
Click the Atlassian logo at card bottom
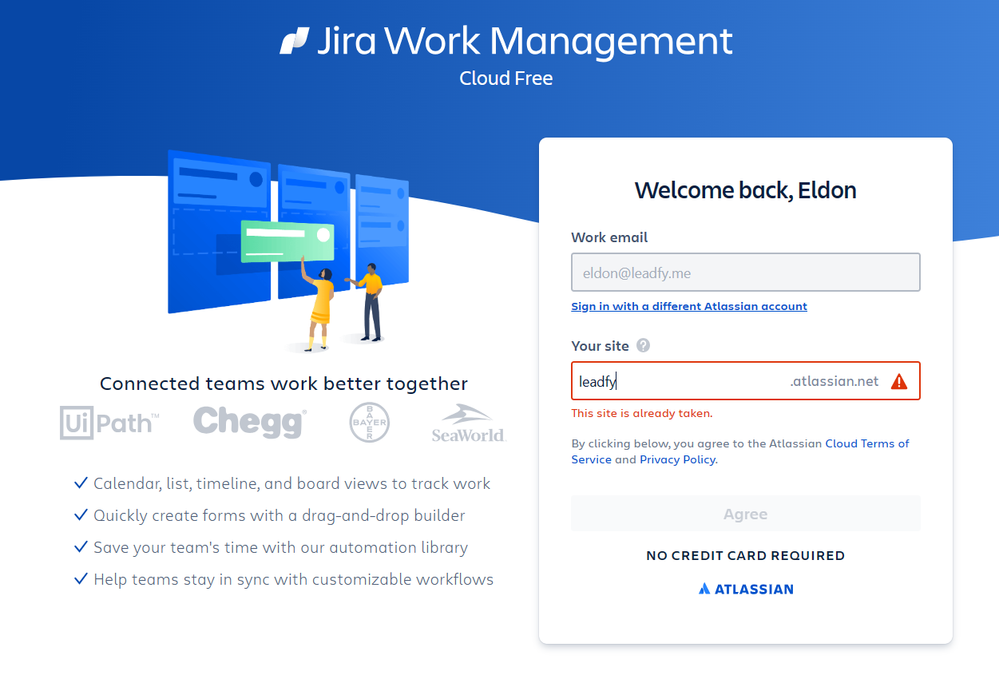click(746, 589)
